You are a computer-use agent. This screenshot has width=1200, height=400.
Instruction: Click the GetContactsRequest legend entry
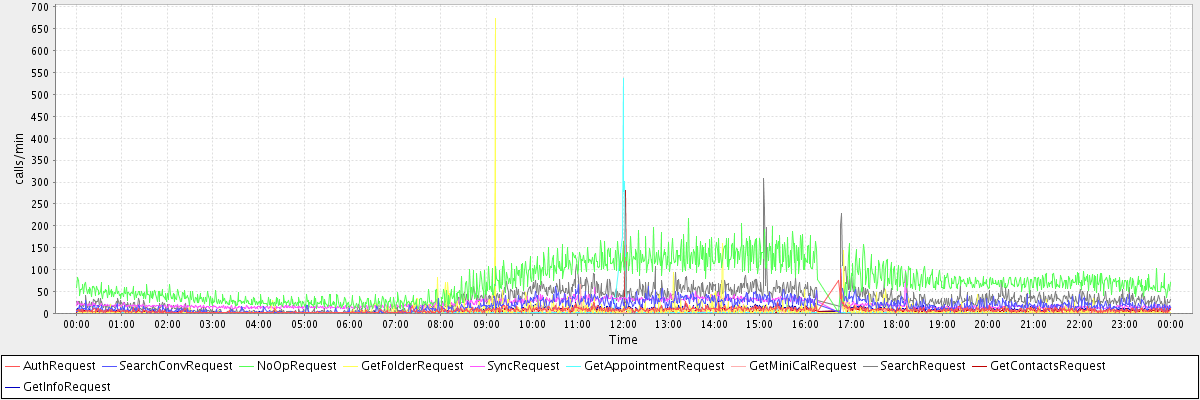1047,366
